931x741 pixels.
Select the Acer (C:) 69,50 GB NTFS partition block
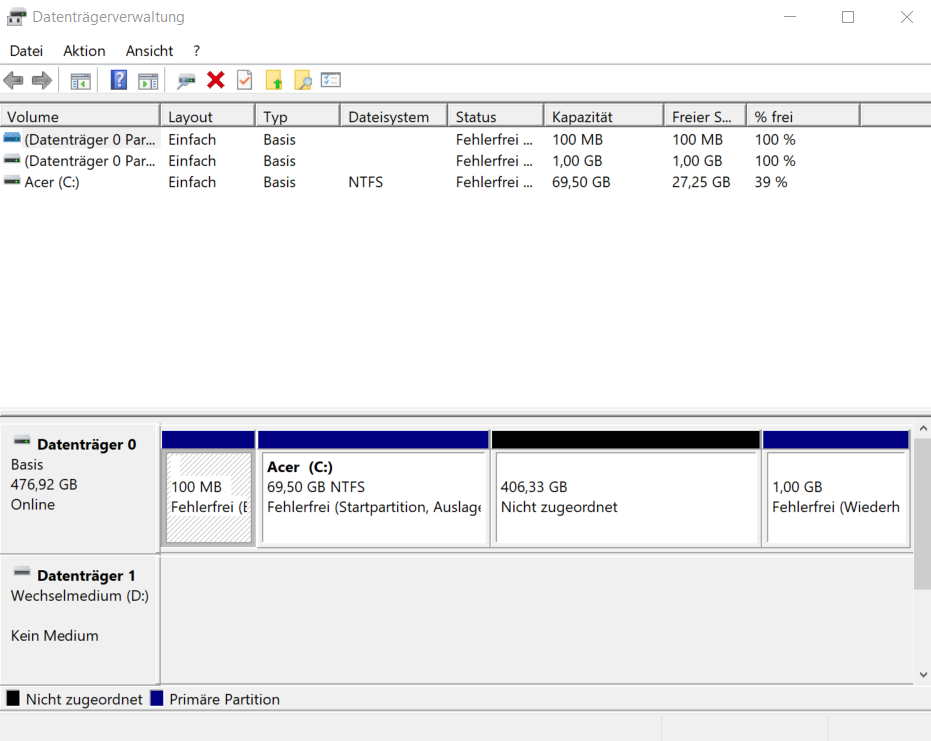[x=373, y=498]
